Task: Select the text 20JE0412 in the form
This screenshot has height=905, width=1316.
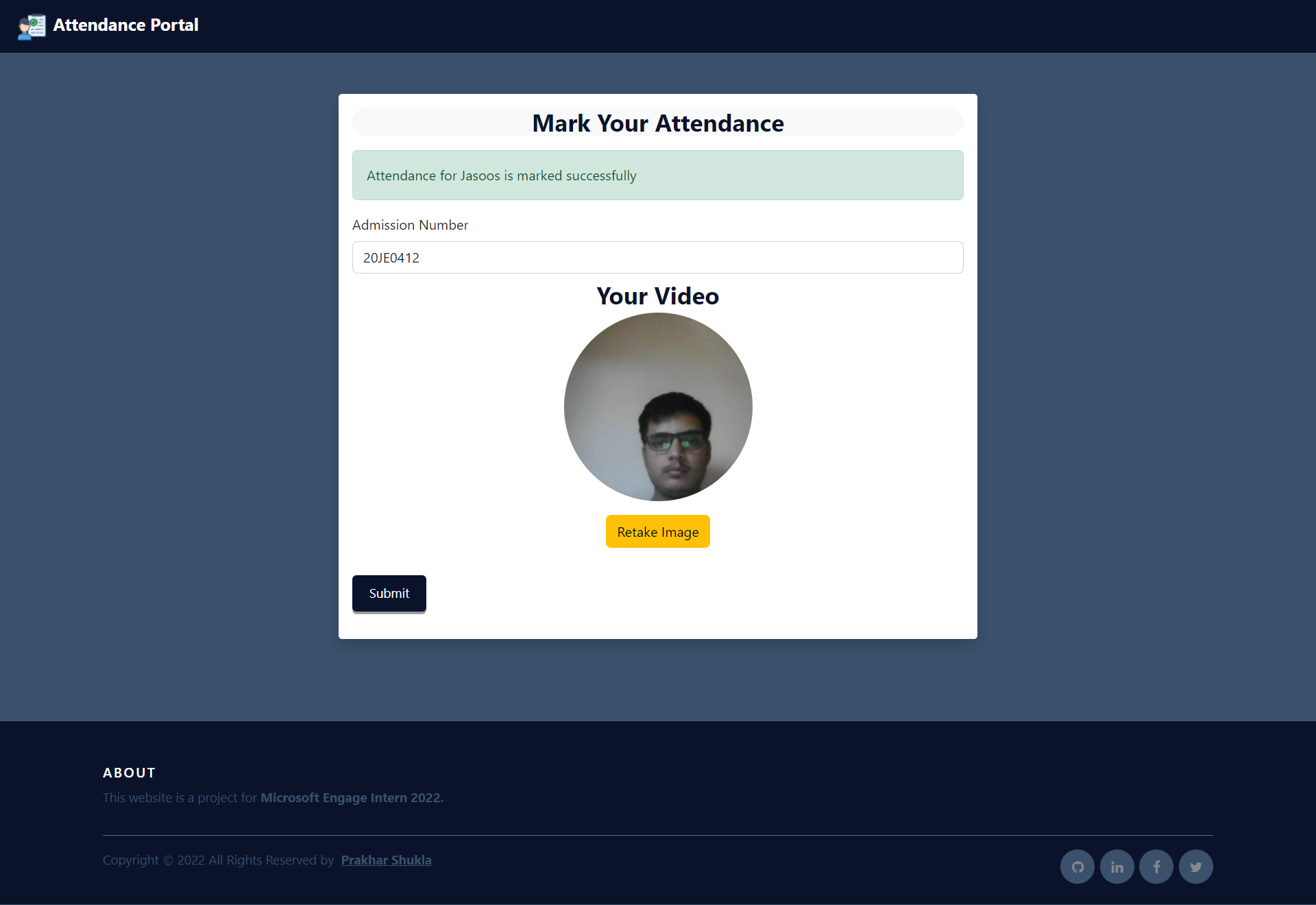Action: coord(390,258)
